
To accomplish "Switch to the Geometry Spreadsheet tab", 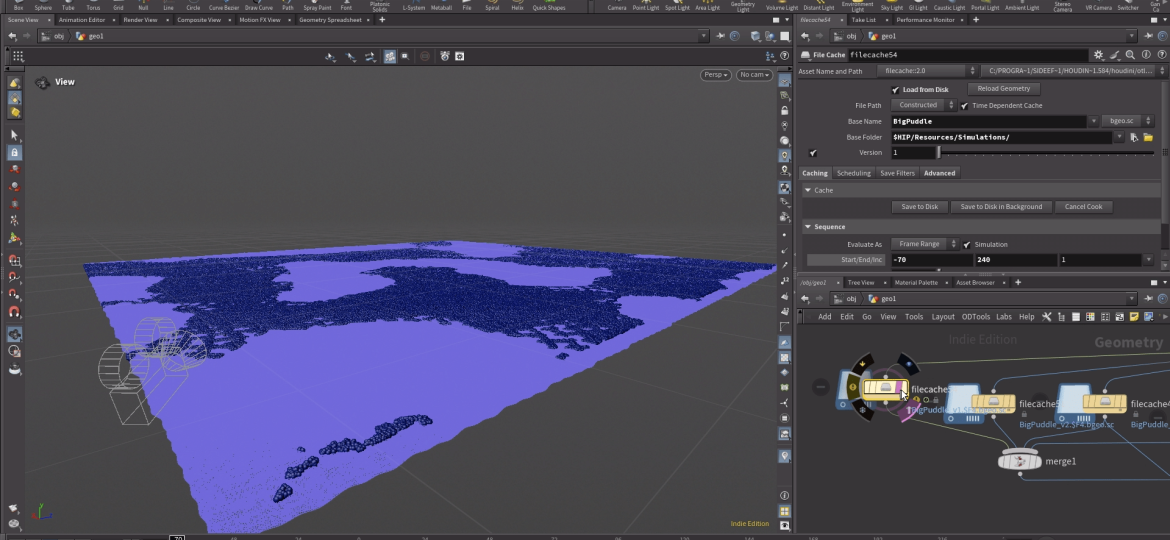I will [331, 20].
